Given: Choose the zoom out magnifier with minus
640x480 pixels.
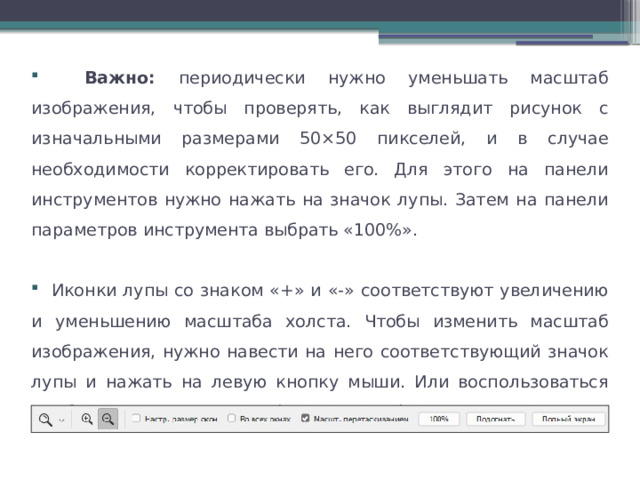Looking at the screenshot, I should click(108, 419).
